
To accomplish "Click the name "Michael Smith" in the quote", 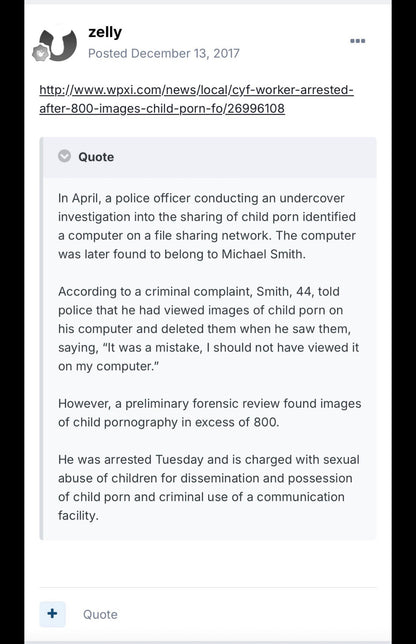I will point(262,254).
